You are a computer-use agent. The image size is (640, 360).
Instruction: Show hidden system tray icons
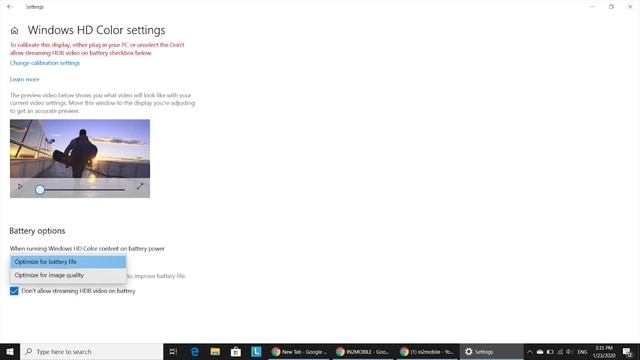(x=530, y=351)
